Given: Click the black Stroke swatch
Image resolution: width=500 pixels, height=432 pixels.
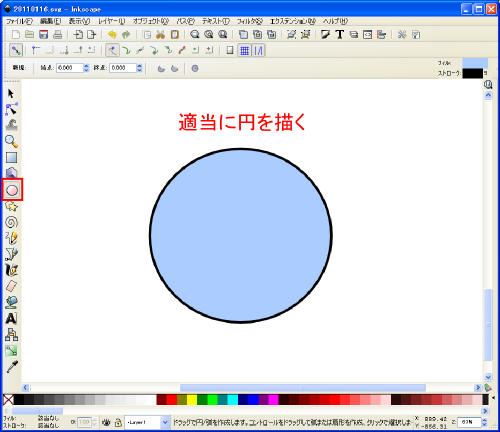Looking at the screenshot, I should click(473, 73).
